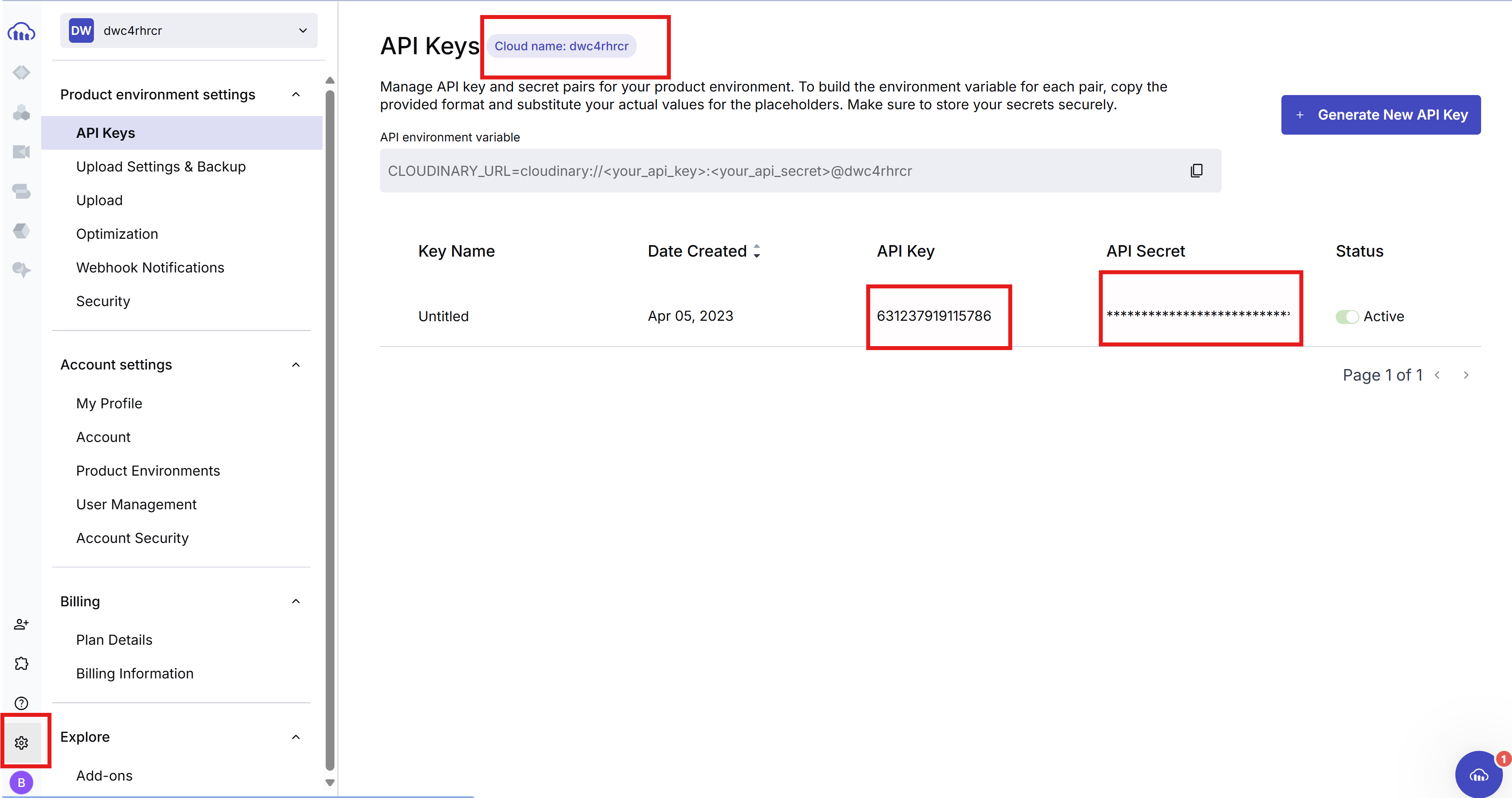Open Security settings
This screenshot has width=1512, height=798.
(x=103, y=301)
